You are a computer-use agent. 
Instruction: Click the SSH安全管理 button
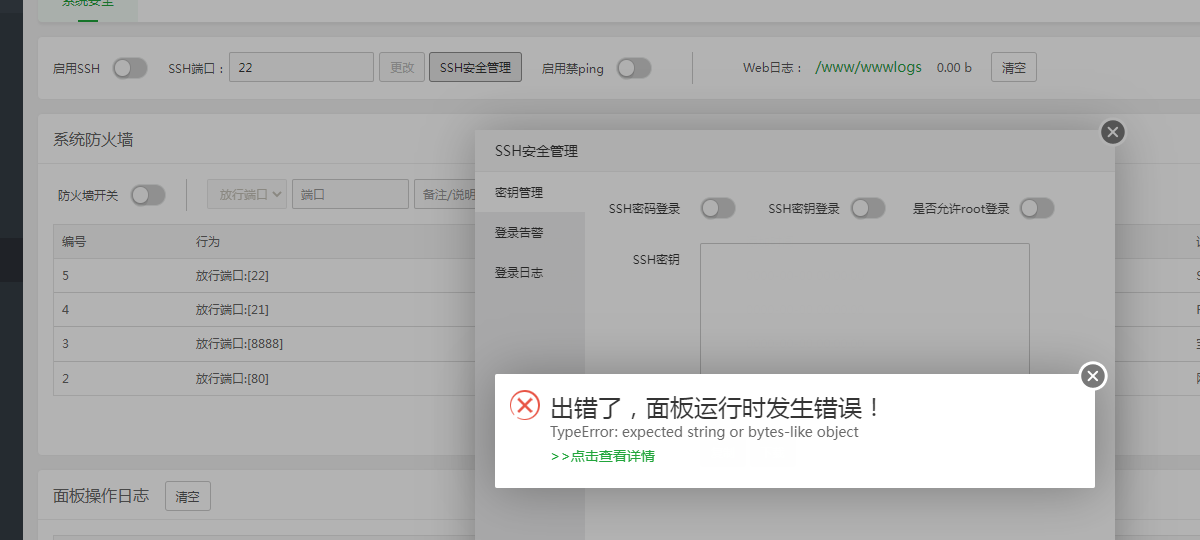pyautogui.click(x=475, y=67)
